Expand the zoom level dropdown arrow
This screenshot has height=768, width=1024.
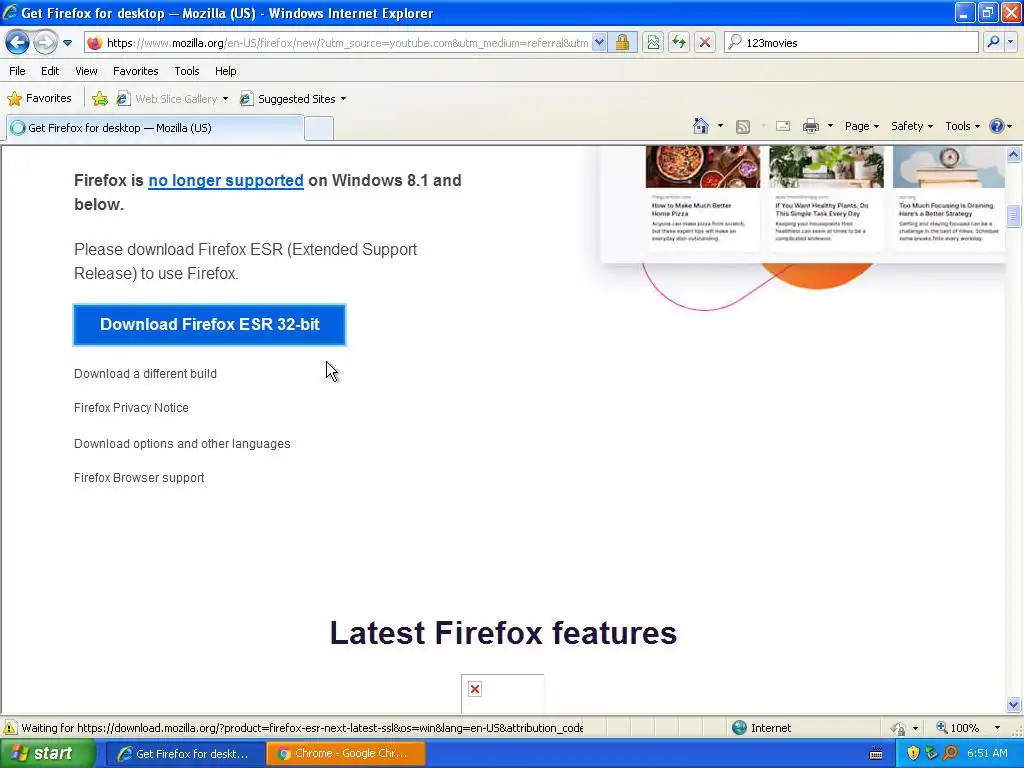click(997, 728)
